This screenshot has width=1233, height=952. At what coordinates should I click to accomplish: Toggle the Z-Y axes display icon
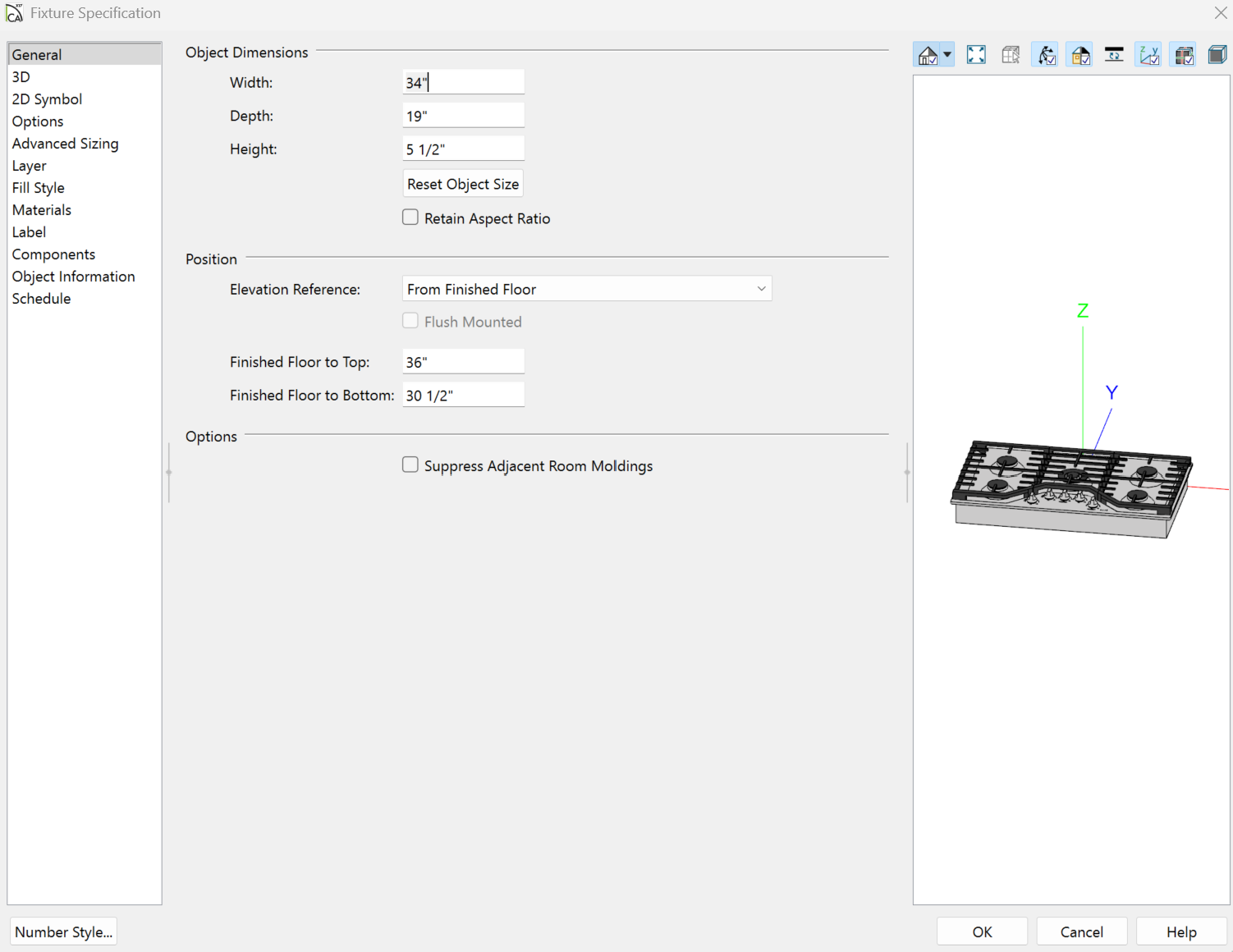click(x=1148, y=55)
